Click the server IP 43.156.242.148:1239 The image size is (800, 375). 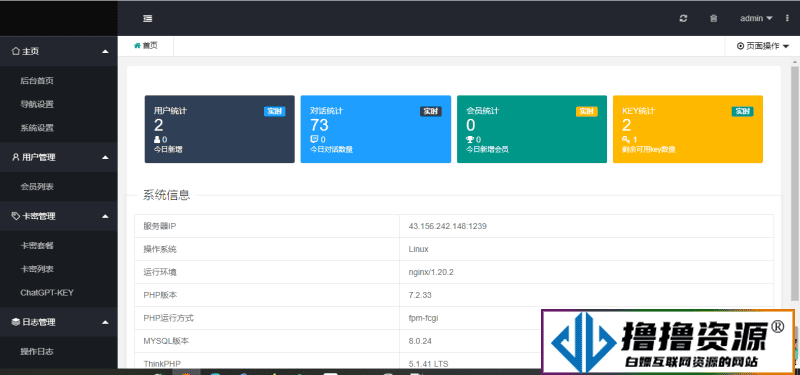coord(447,226)
